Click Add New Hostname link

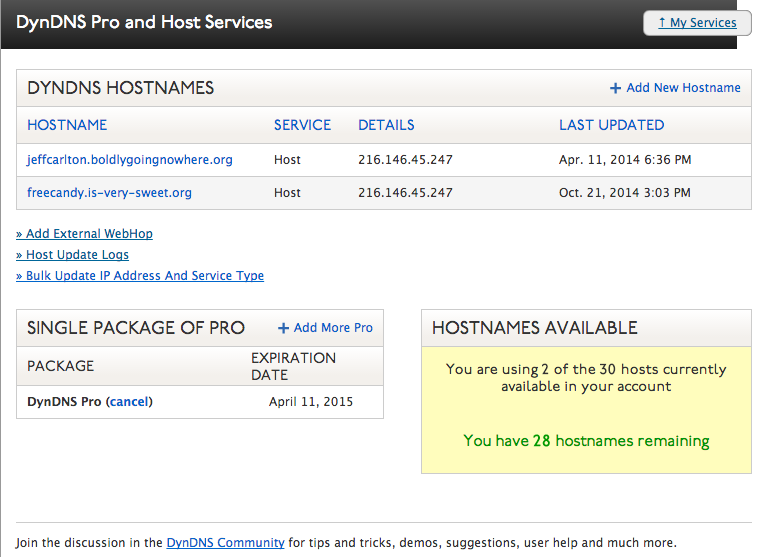tap(683, 88)
